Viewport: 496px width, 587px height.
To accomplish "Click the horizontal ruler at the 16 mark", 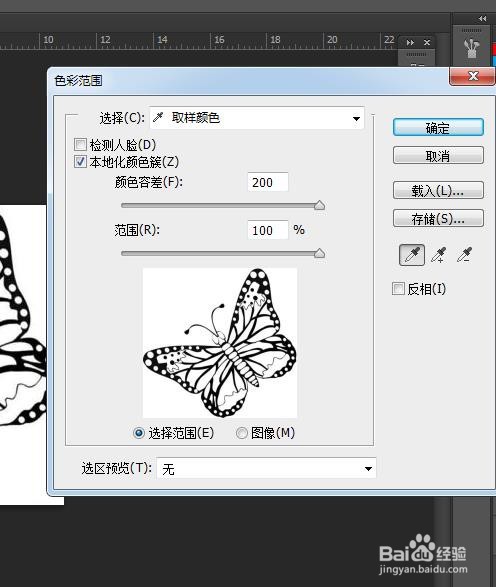I will [x=219, y=40].
